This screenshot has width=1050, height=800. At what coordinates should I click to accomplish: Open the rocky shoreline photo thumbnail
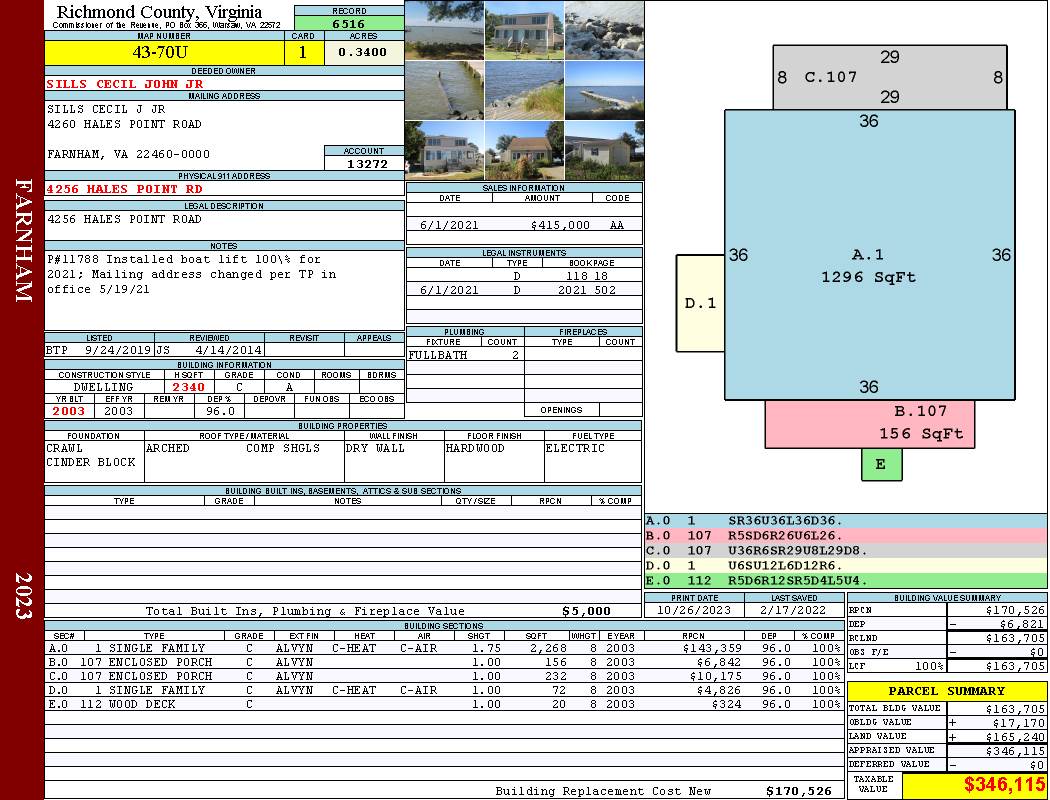coord(604,30)
